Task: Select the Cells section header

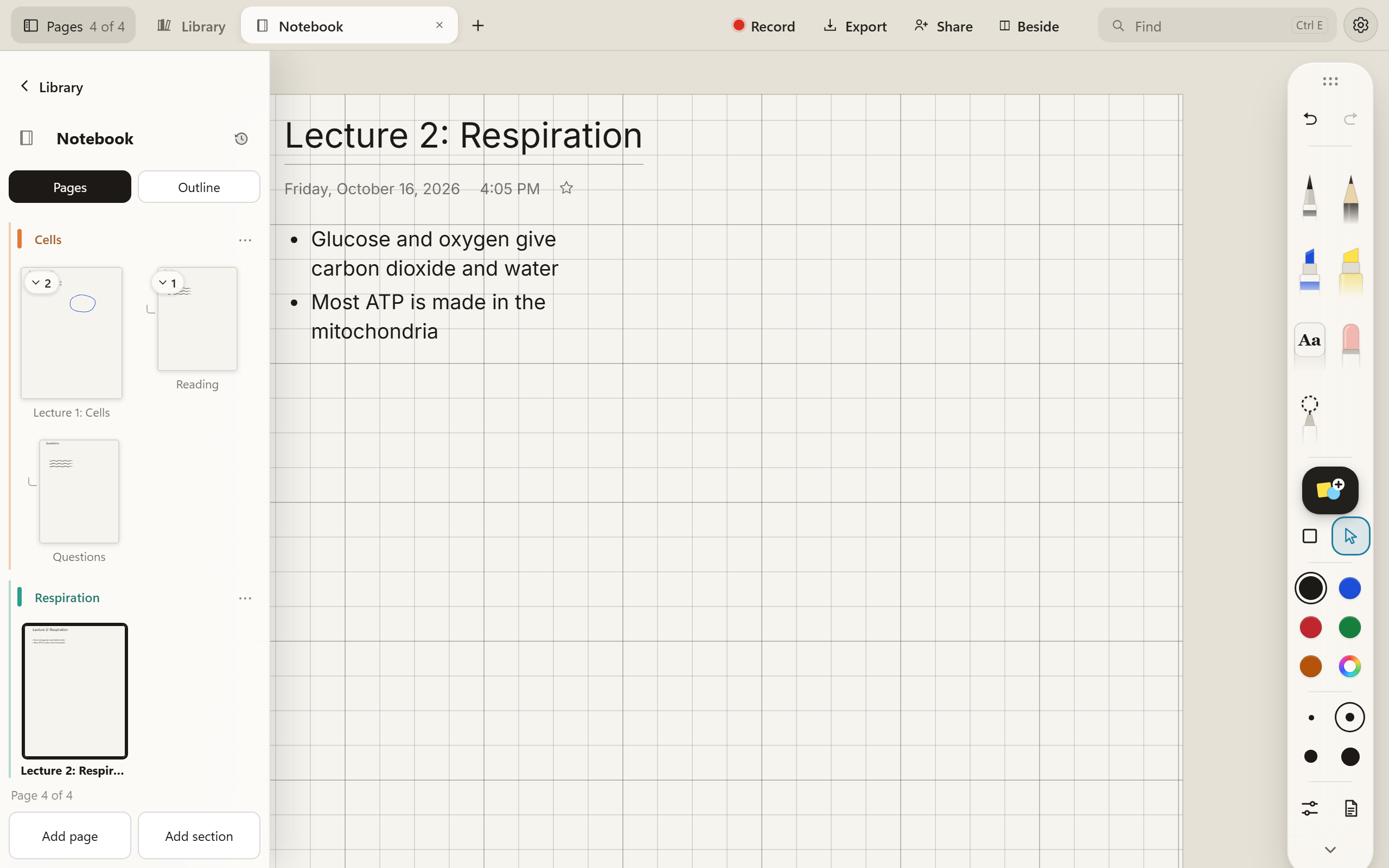Action: [x=48, y=239]
